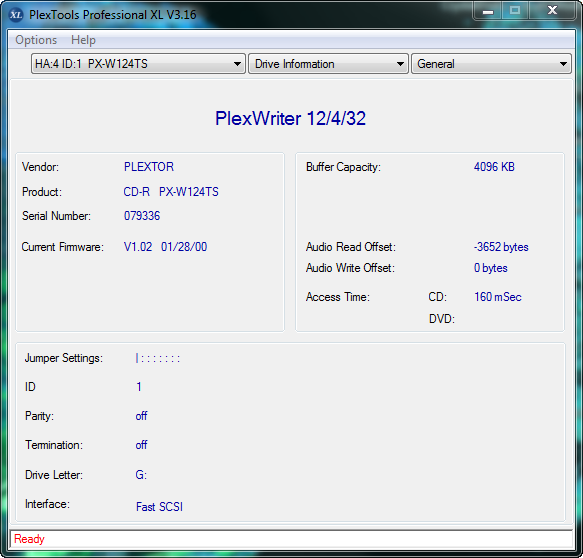
Task: Click the Product: label
Action: click(42, 192)
